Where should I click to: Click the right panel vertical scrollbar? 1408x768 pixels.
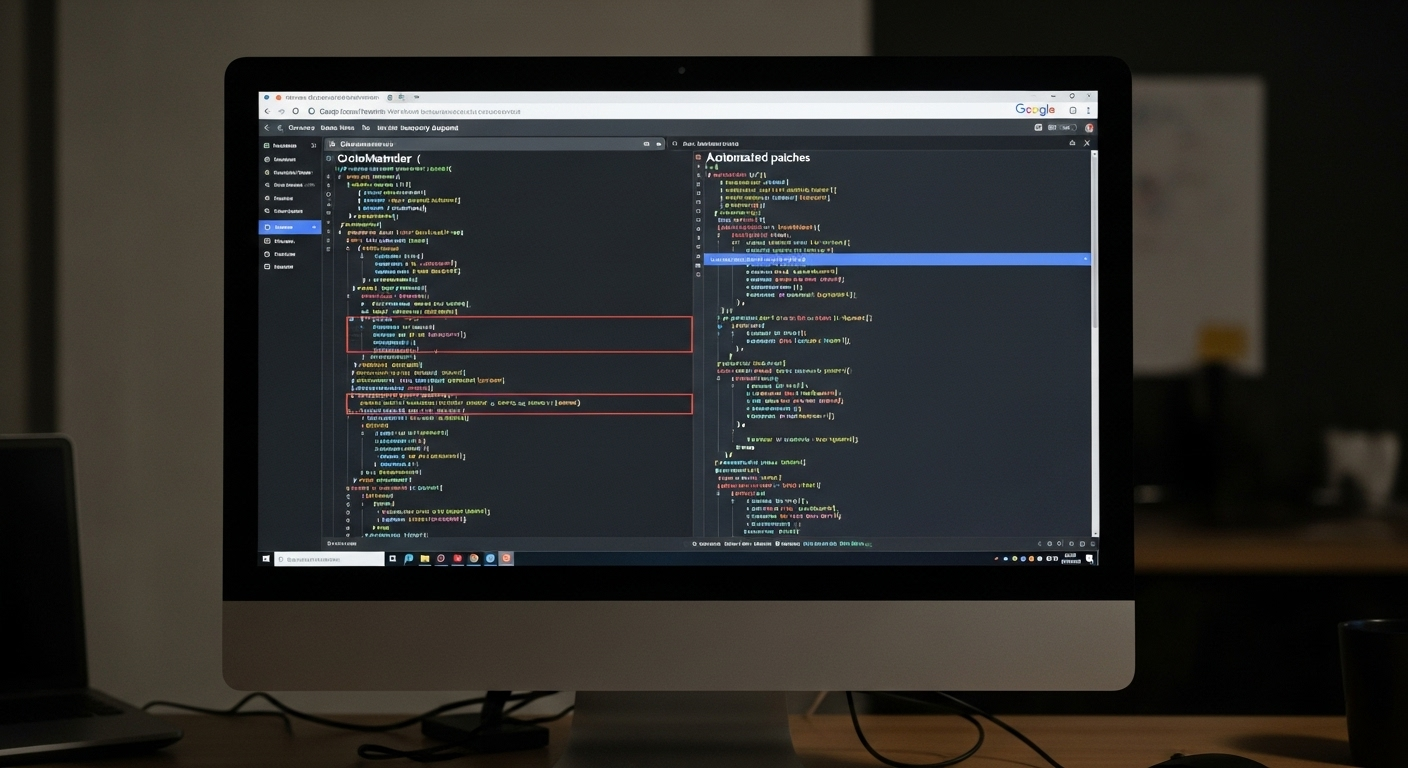(1094, 300)
